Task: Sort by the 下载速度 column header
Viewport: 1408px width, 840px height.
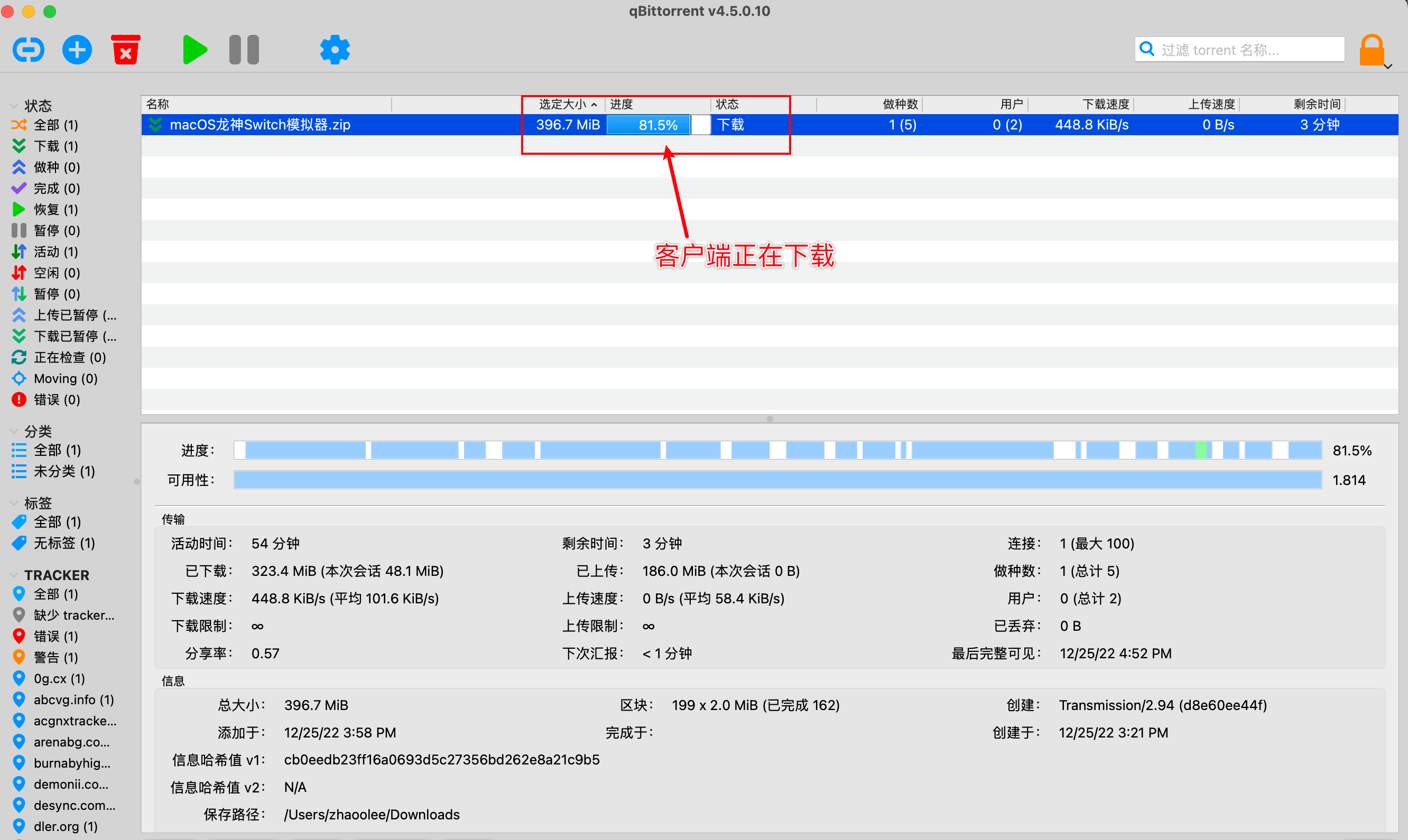Action: click(1105, 104)
